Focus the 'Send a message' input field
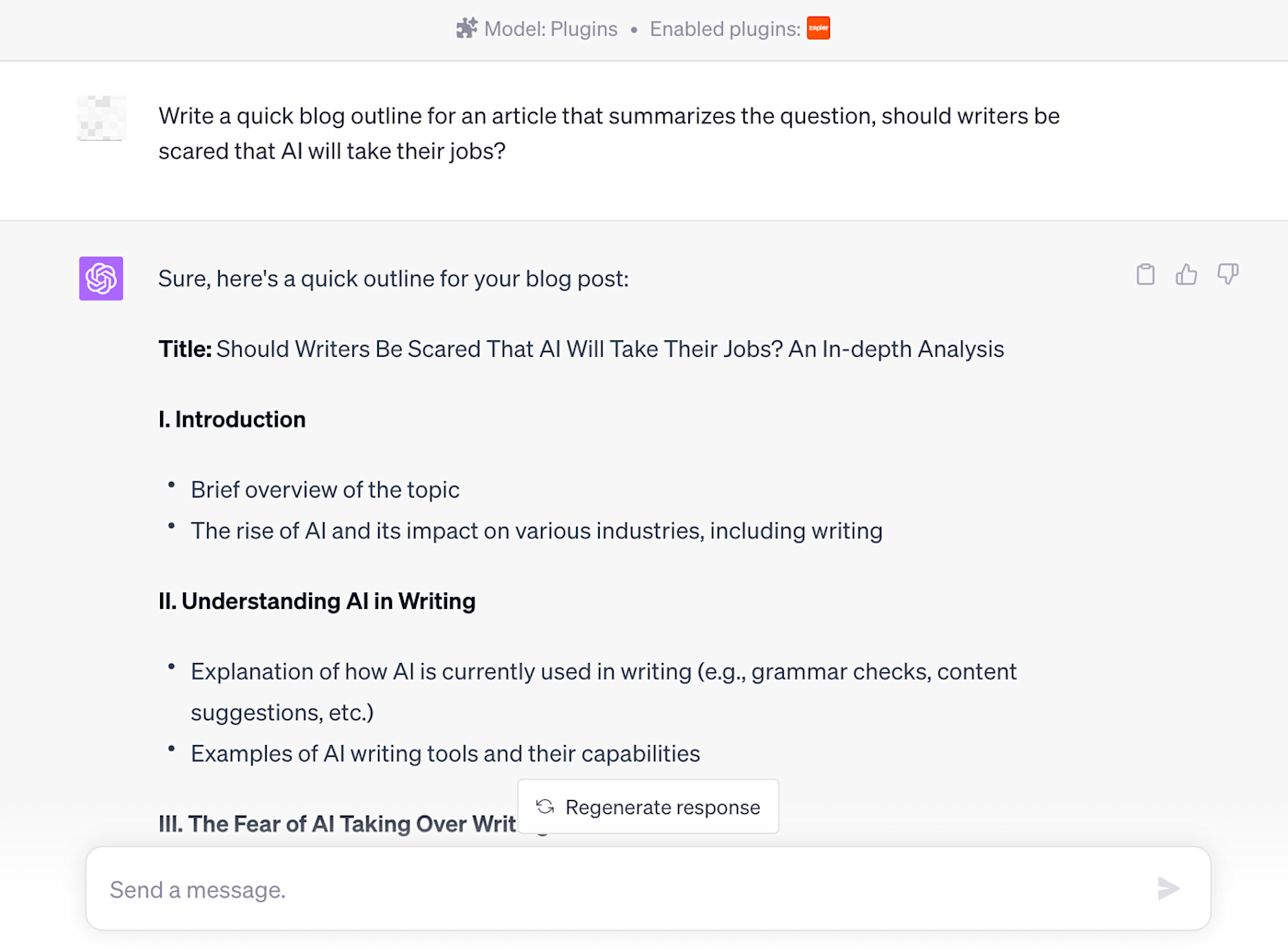This screenshot has width=1288, height=950. (626, 889)
